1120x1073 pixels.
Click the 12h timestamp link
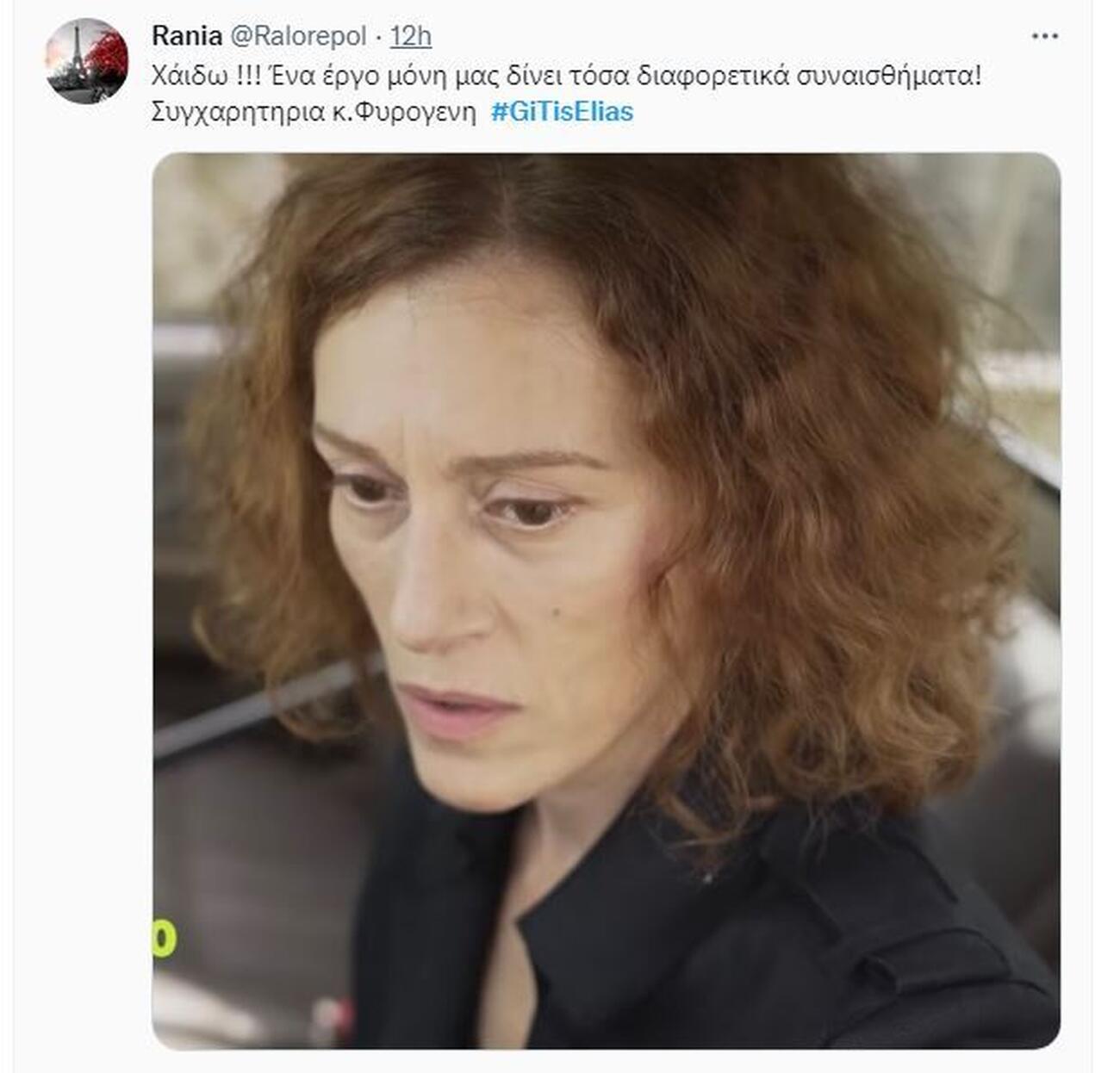411,36
